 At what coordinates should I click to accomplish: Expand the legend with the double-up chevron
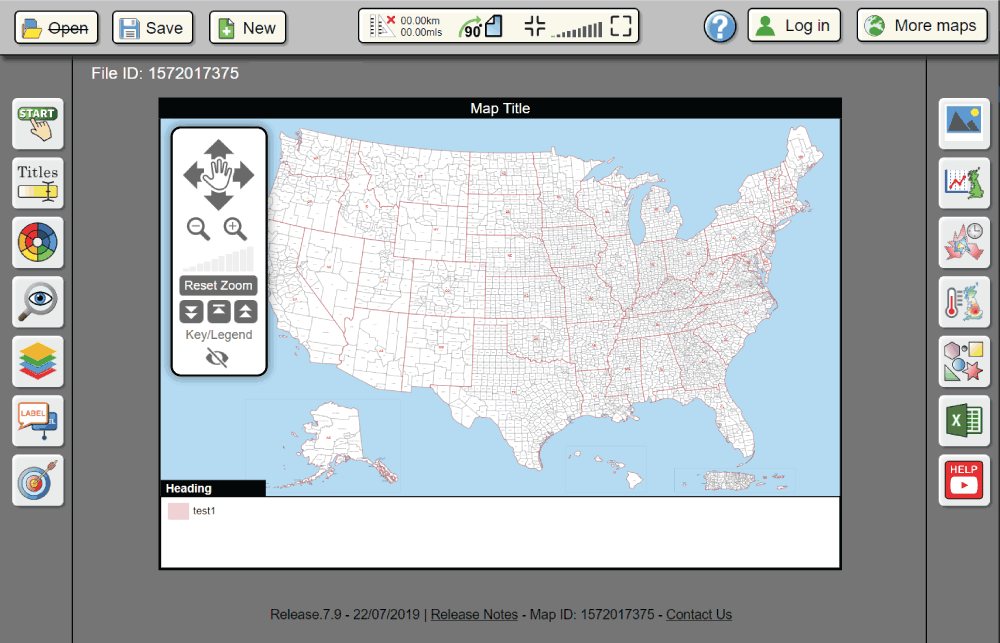[244, 311]
